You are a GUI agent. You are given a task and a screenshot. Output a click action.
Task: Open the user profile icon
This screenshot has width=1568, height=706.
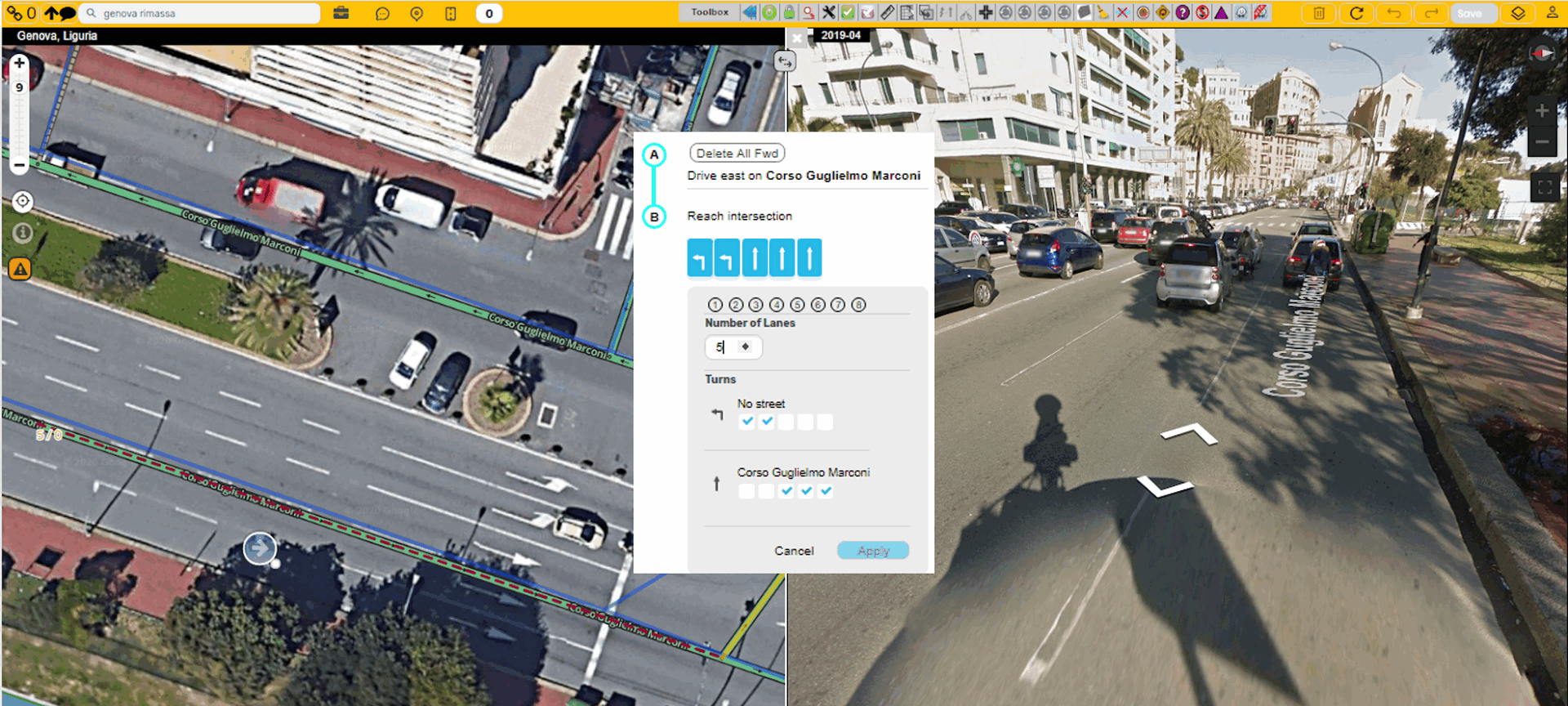click(x=1552, y=13)
